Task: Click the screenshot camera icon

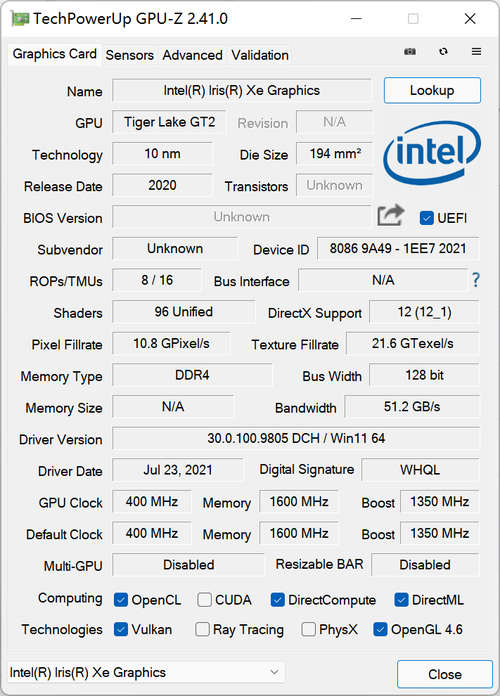Action: click(x=410, y=52)
